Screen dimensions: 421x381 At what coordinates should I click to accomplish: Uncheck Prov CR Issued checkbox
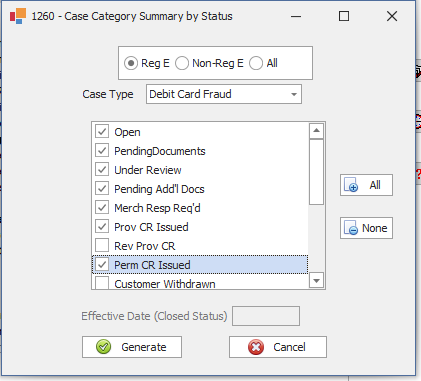coord(102,226)
